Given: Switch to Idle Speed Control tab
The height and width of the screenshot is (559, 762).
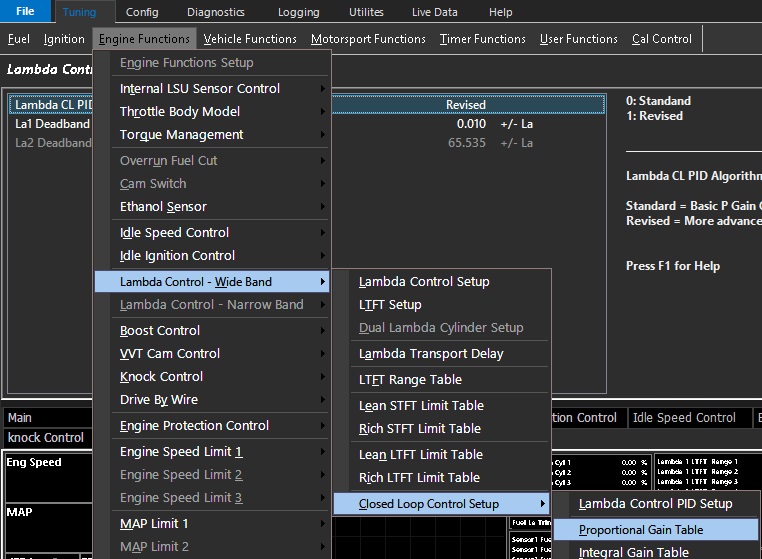Looking at the screenshot, I should [684, 418].
